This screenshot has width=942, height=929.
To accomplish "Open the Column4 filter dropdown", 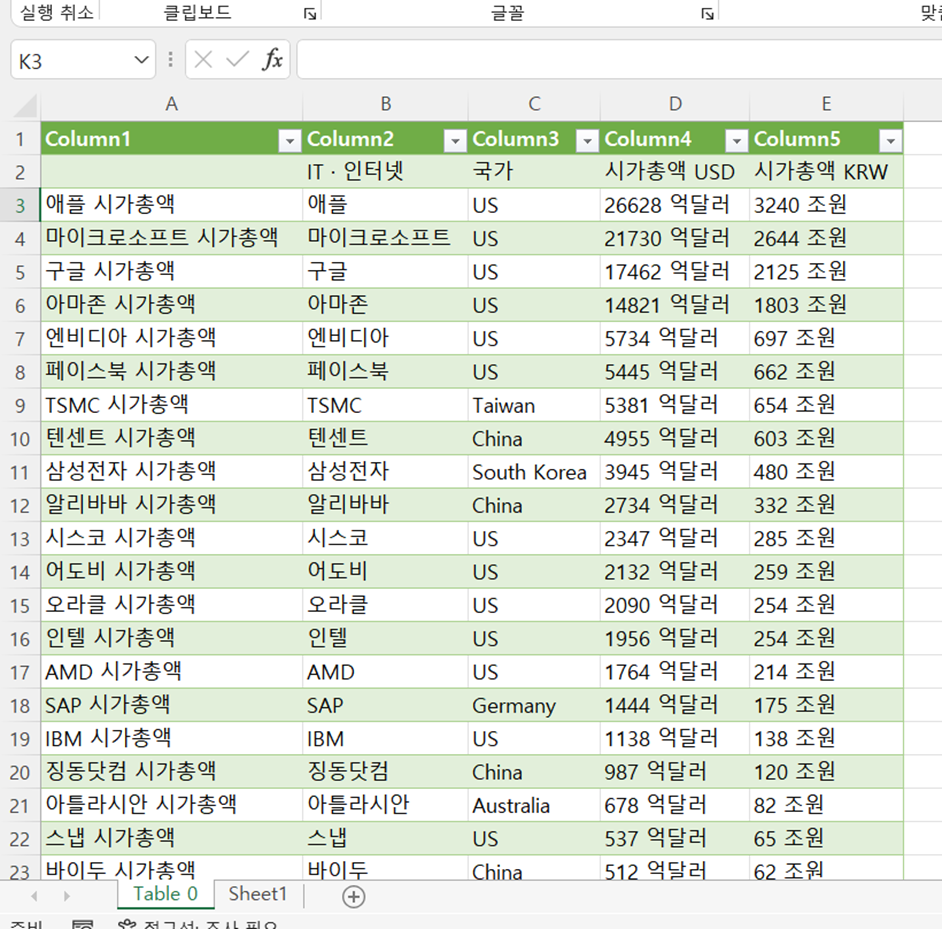I will point(737,141).
